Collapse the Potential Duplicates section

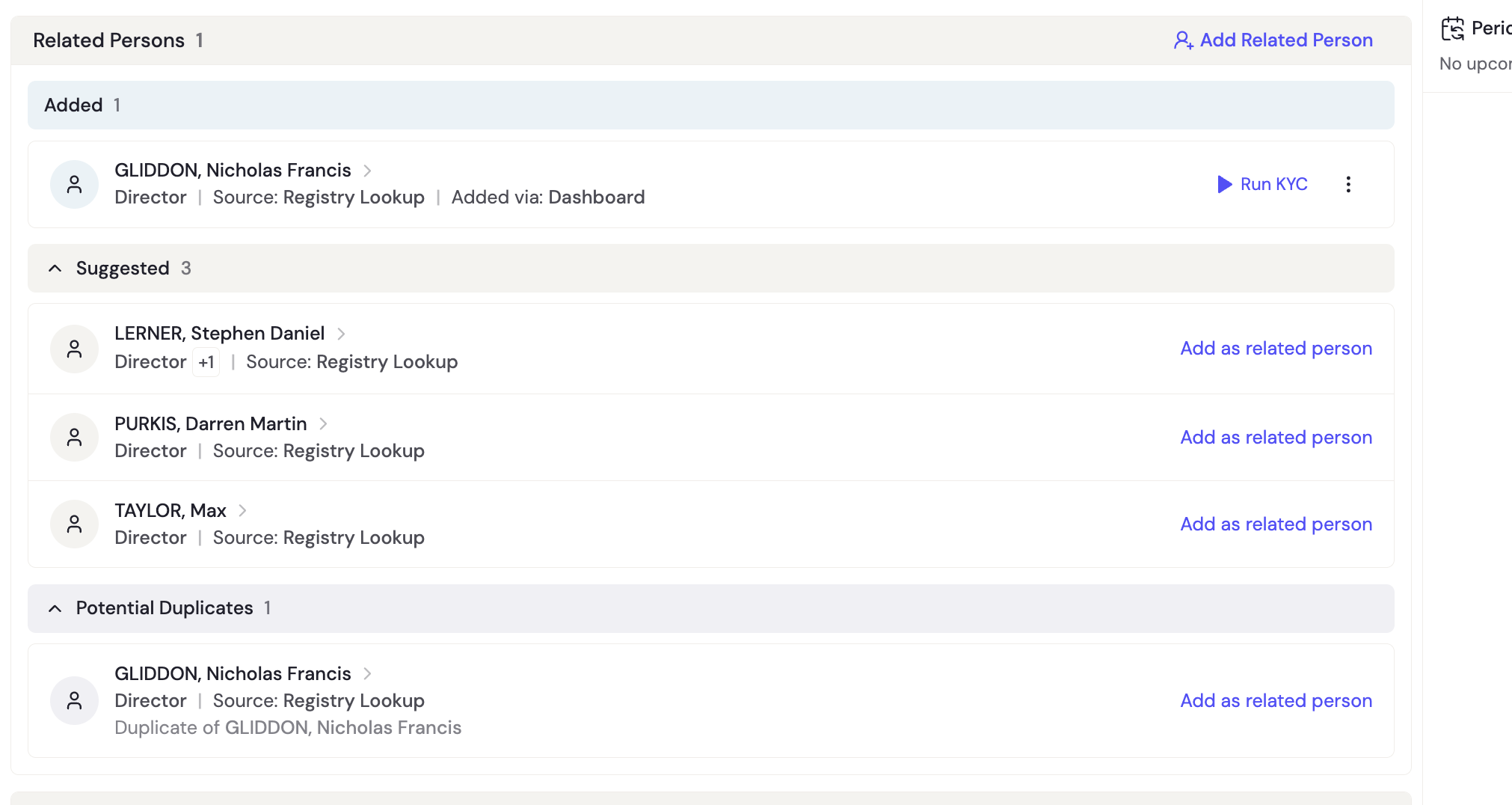pyautogui.click(x=55, y=608)
